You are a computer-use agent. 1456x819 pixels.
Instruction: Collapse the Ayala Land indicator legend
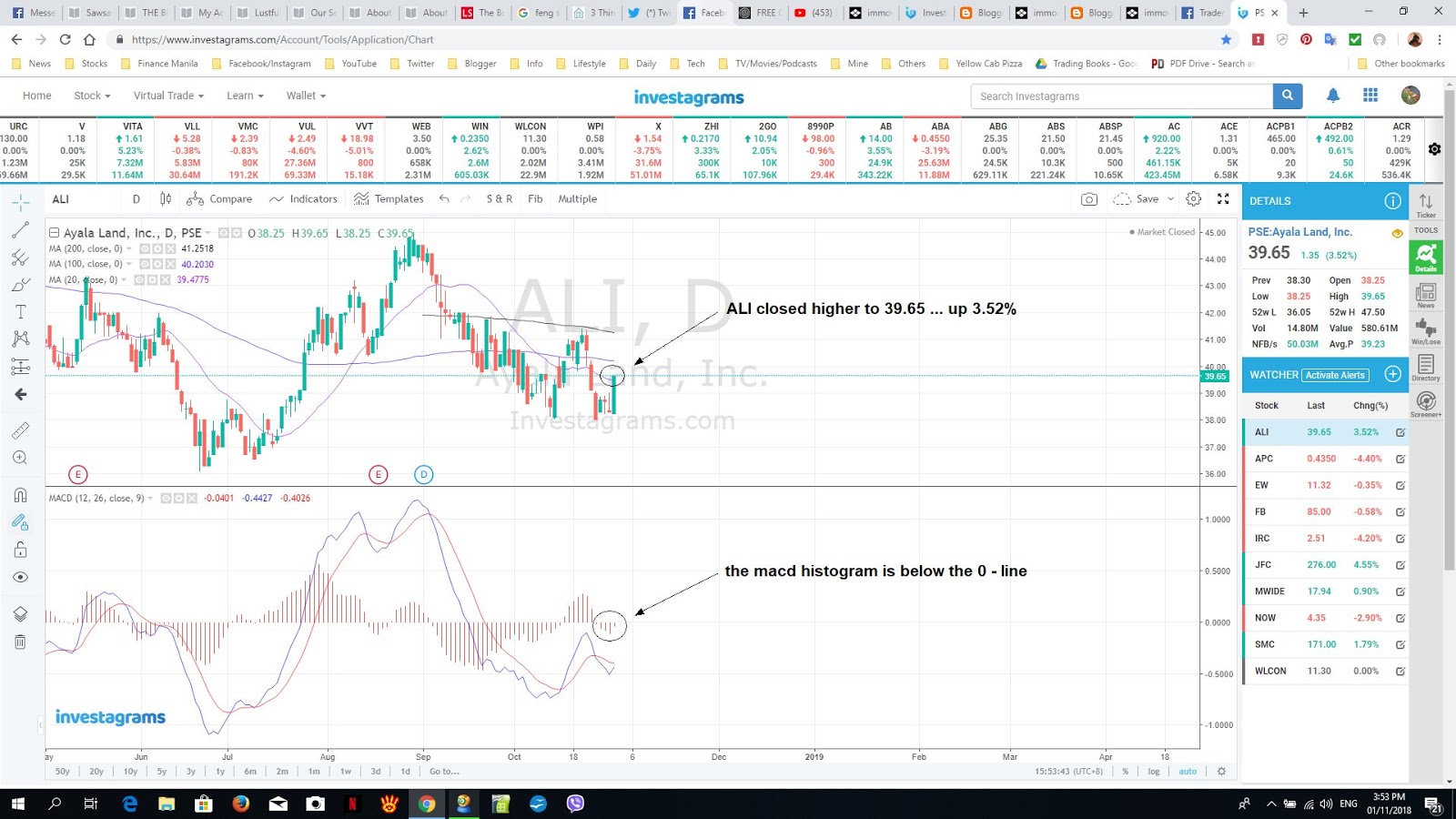(x=54, y=233)
